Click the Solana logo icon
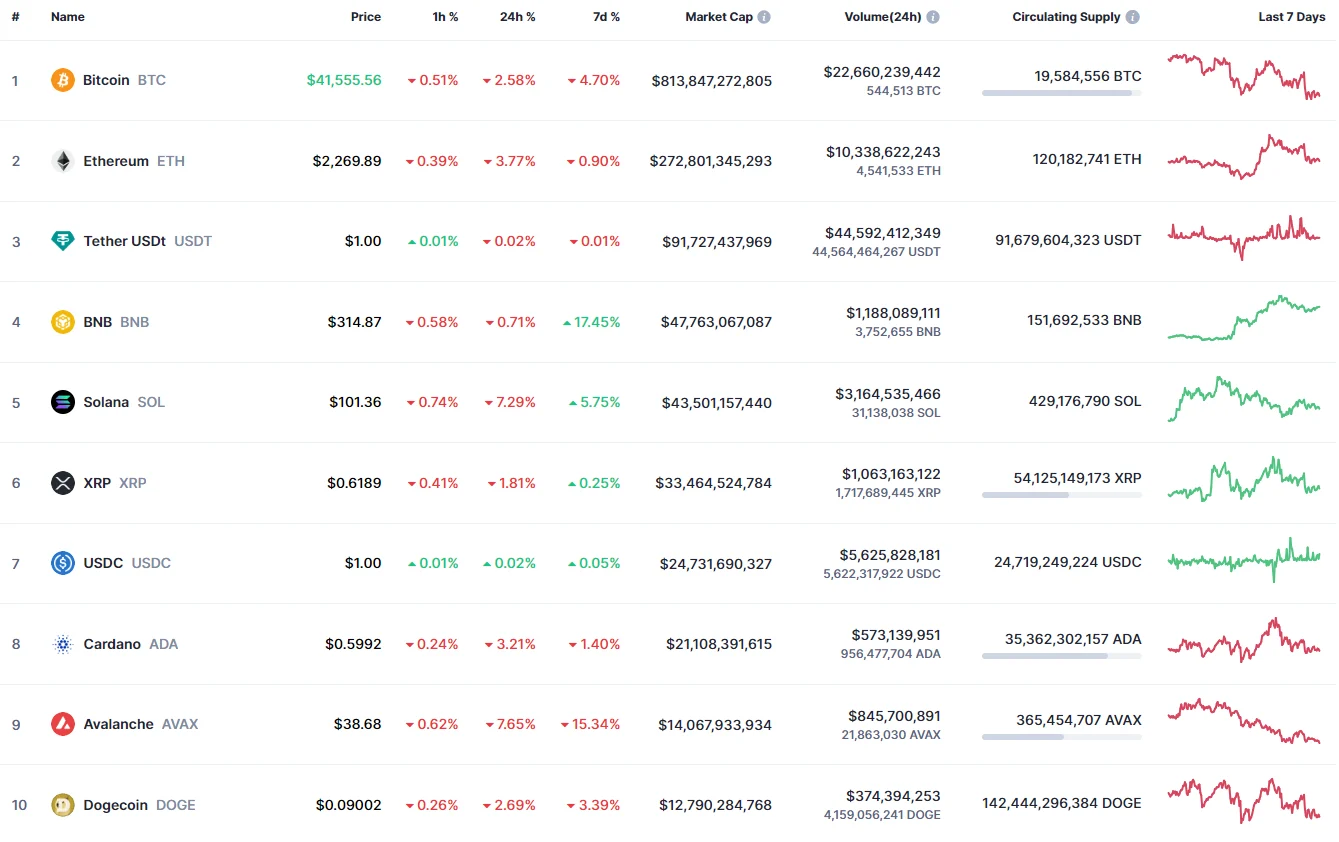 (63, 402)
